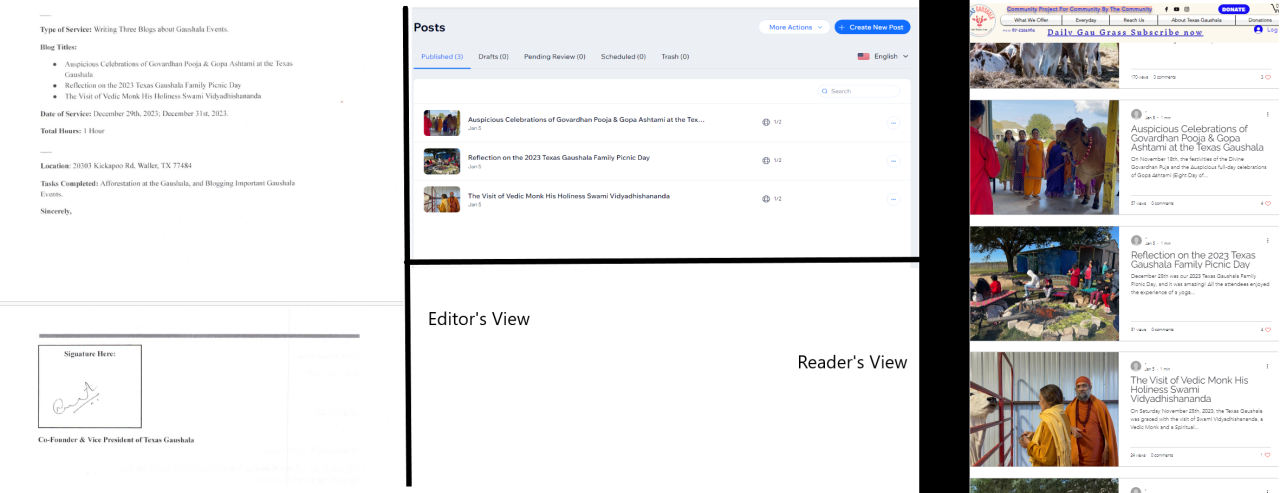Open editor title 'Reflection on the 2023 Texas Gaushala'
This screenshot has height=493, width=1280.
[x=559, y=157]
